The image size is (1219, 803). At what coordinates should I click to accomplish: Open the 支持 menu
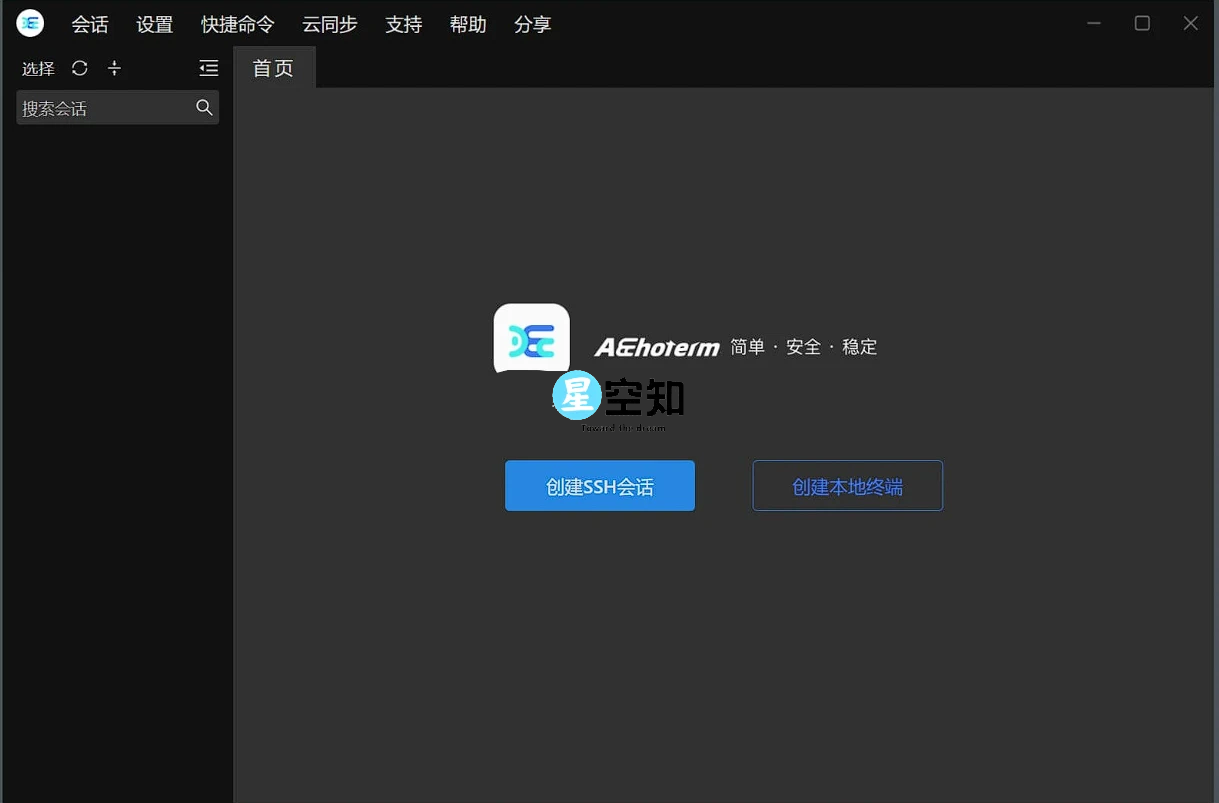coord(404,24)
